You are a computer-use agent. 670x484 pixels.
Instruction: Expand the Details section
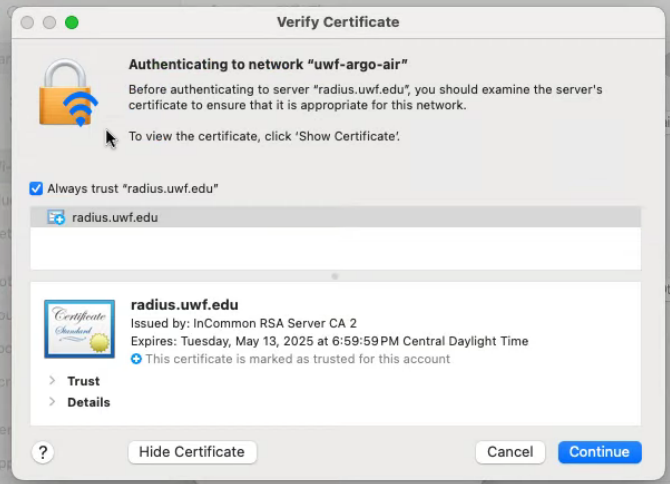pos(52,402)
